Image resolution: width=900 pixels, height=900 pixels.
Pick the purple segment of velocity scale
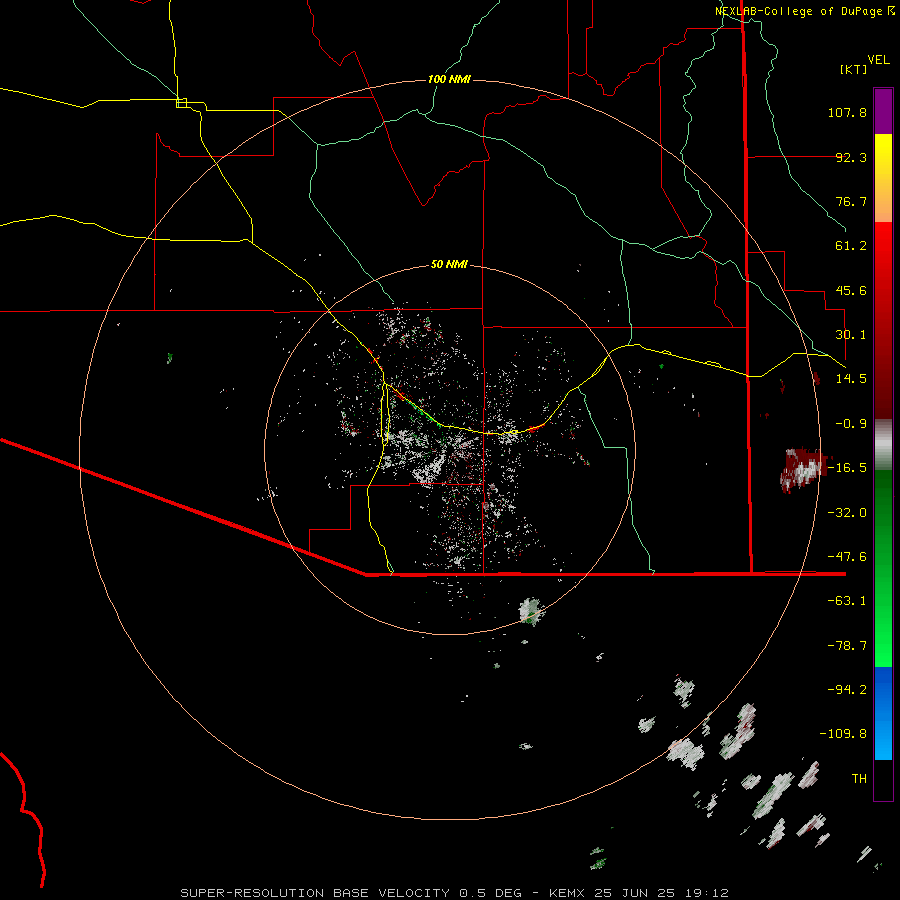pos(883,111)
